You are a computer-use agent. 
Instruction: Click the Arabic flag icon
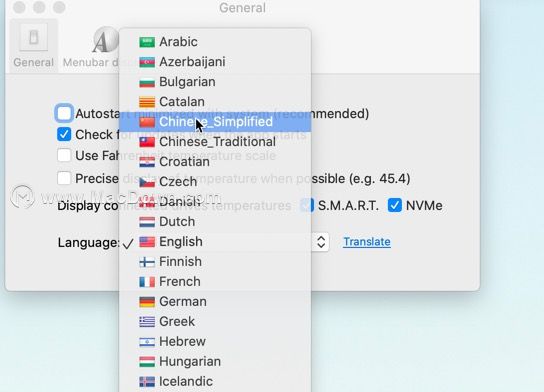point(147,42)
